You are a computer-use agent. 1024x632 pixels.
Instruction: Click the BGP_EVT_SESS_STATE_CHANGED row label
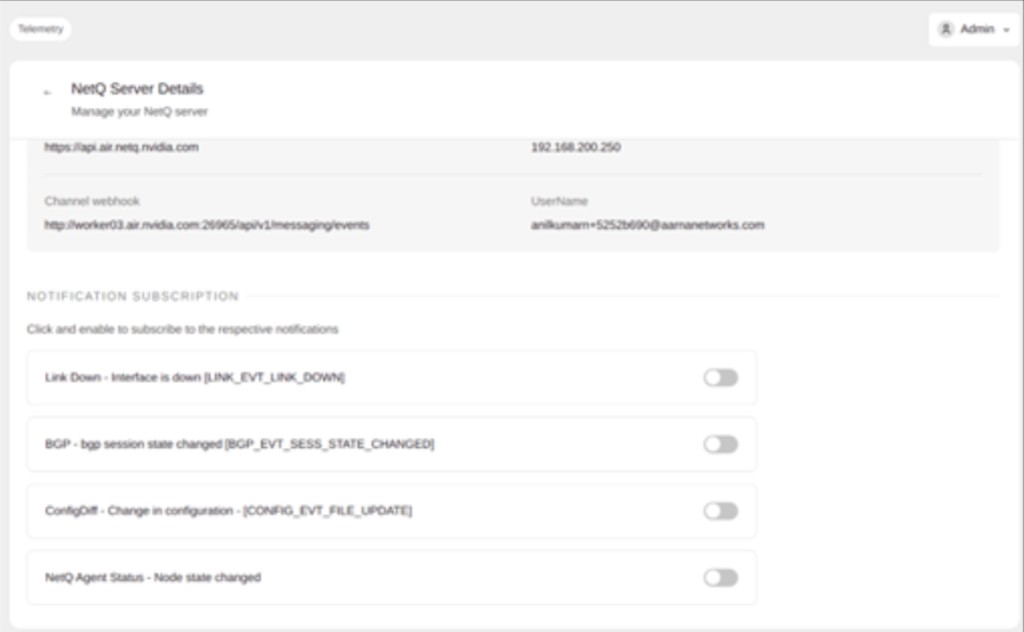pos(240,444)
